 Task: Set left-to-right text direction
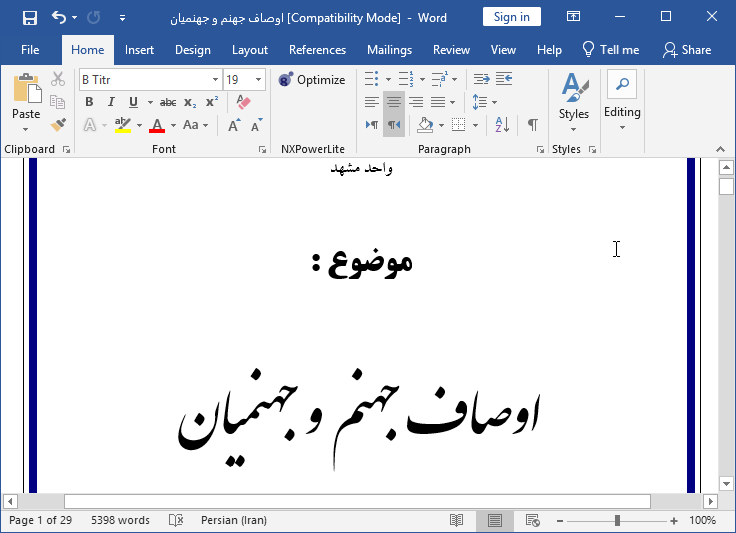click(372, 125)
